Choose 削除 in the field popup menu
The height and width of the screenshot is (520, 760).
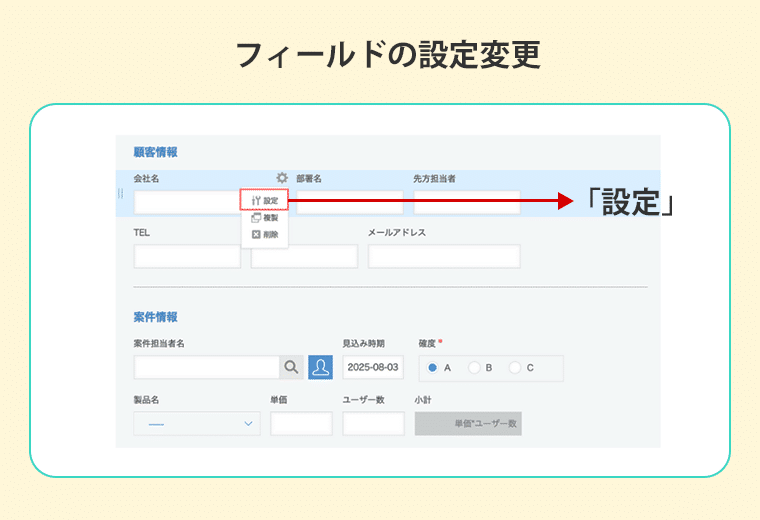(x=265, y=235)
